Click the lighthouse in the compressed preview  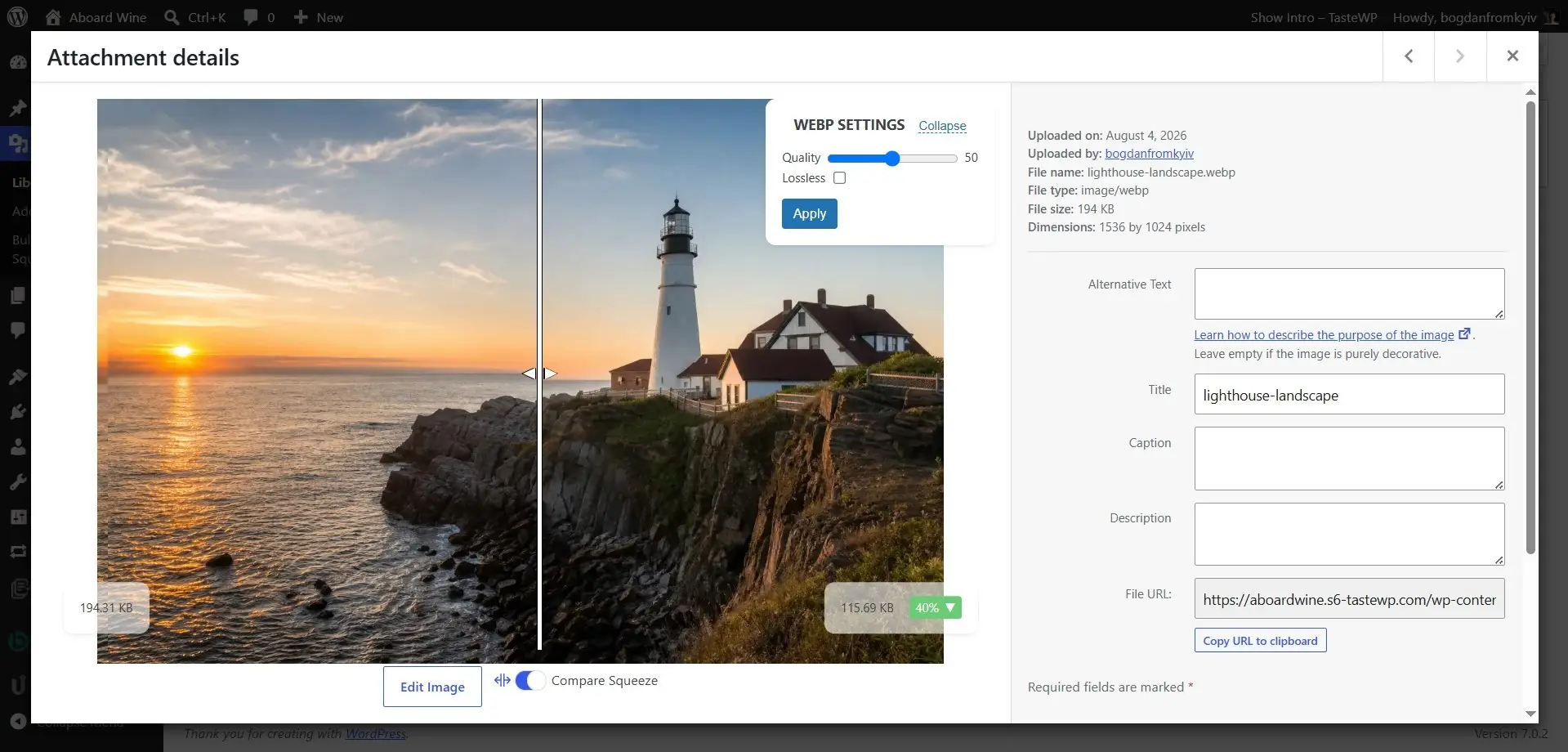tap(677, 294)
